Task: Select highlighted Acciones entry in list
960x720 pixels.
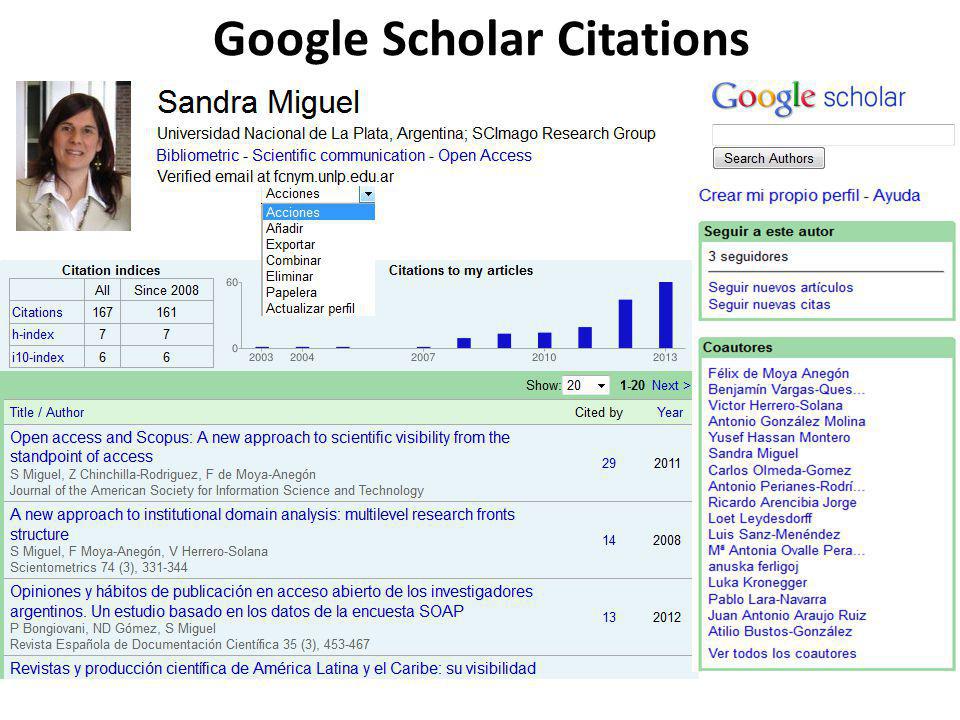Action: click(x=318, y=212)
